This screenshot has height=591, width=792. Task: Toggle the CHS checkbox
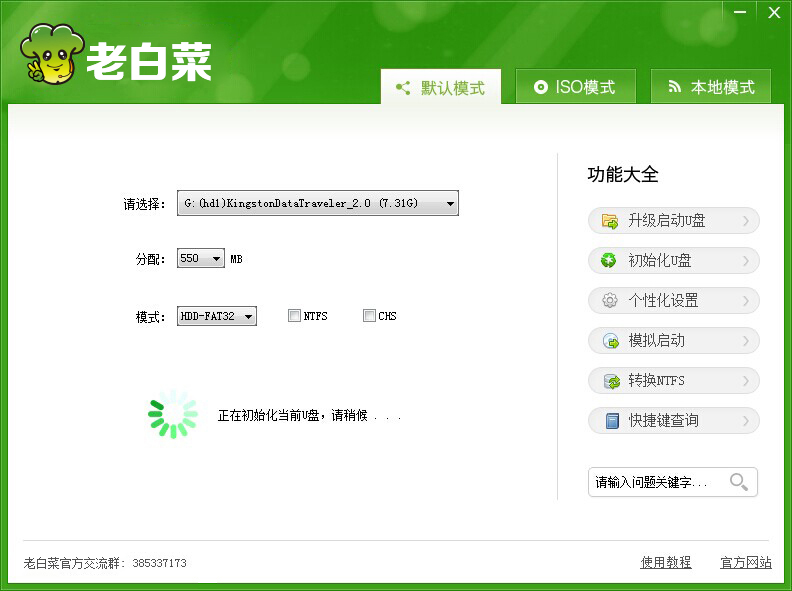tap(369, 316)
